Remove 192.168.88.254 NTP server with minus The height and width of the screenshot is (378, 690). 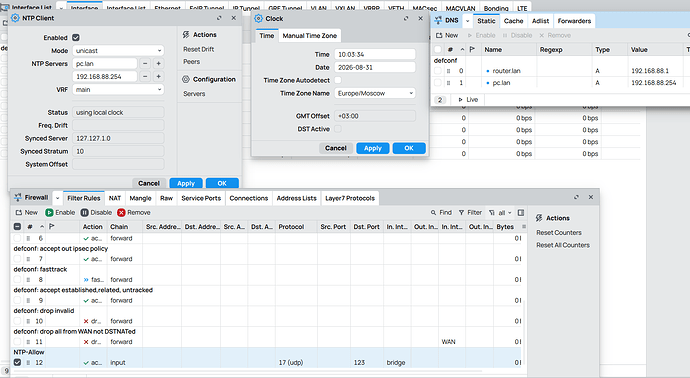[145, 77]
